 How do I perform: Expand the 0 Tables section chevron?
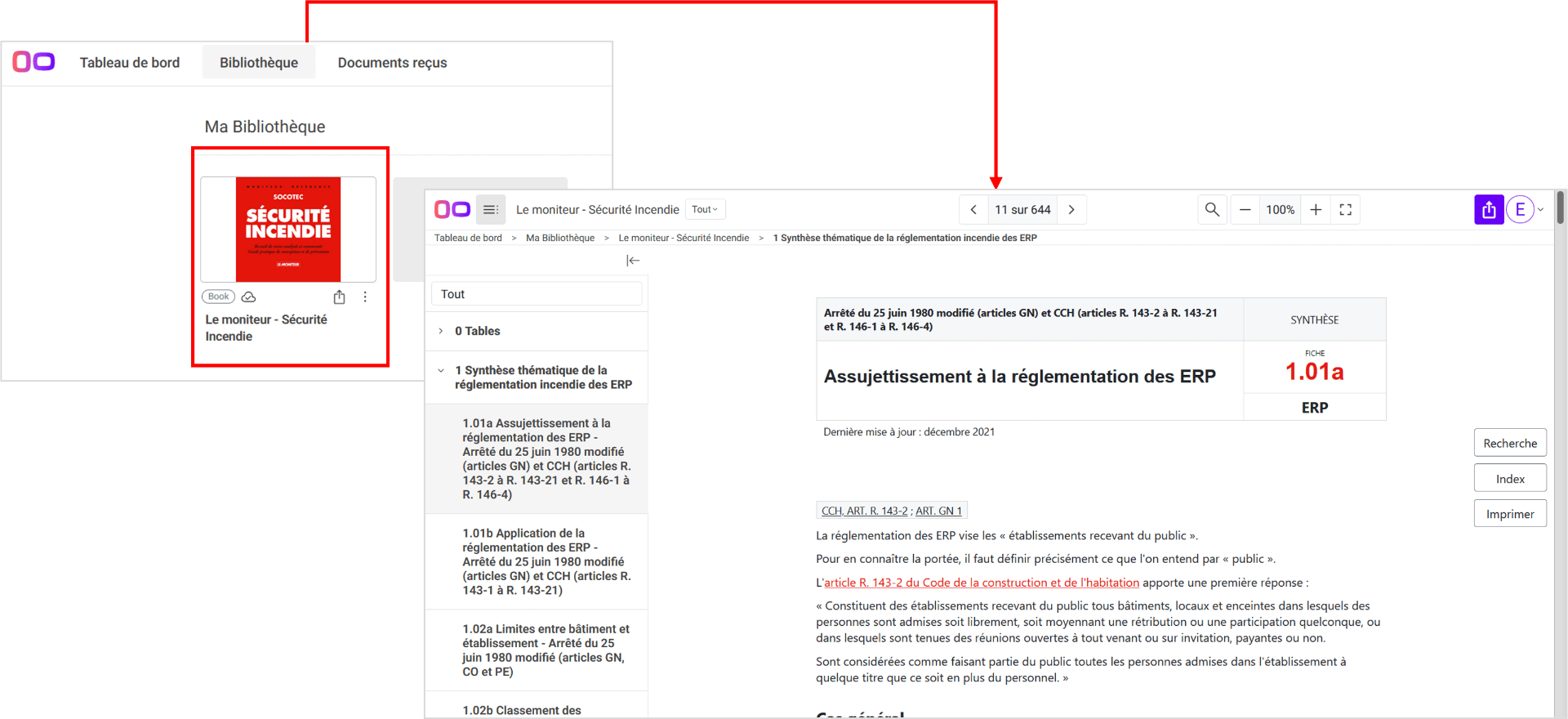click(441, 331)
